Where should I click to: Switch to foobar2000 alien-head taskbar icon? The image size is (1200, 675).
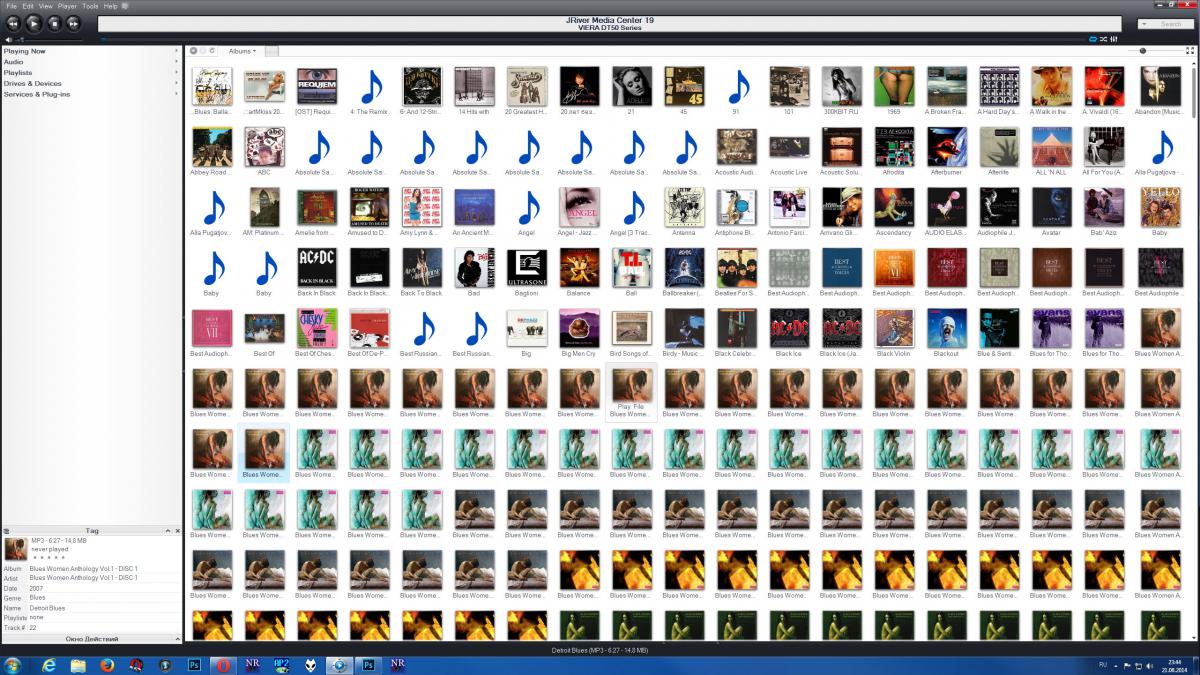tap(311, 665)
